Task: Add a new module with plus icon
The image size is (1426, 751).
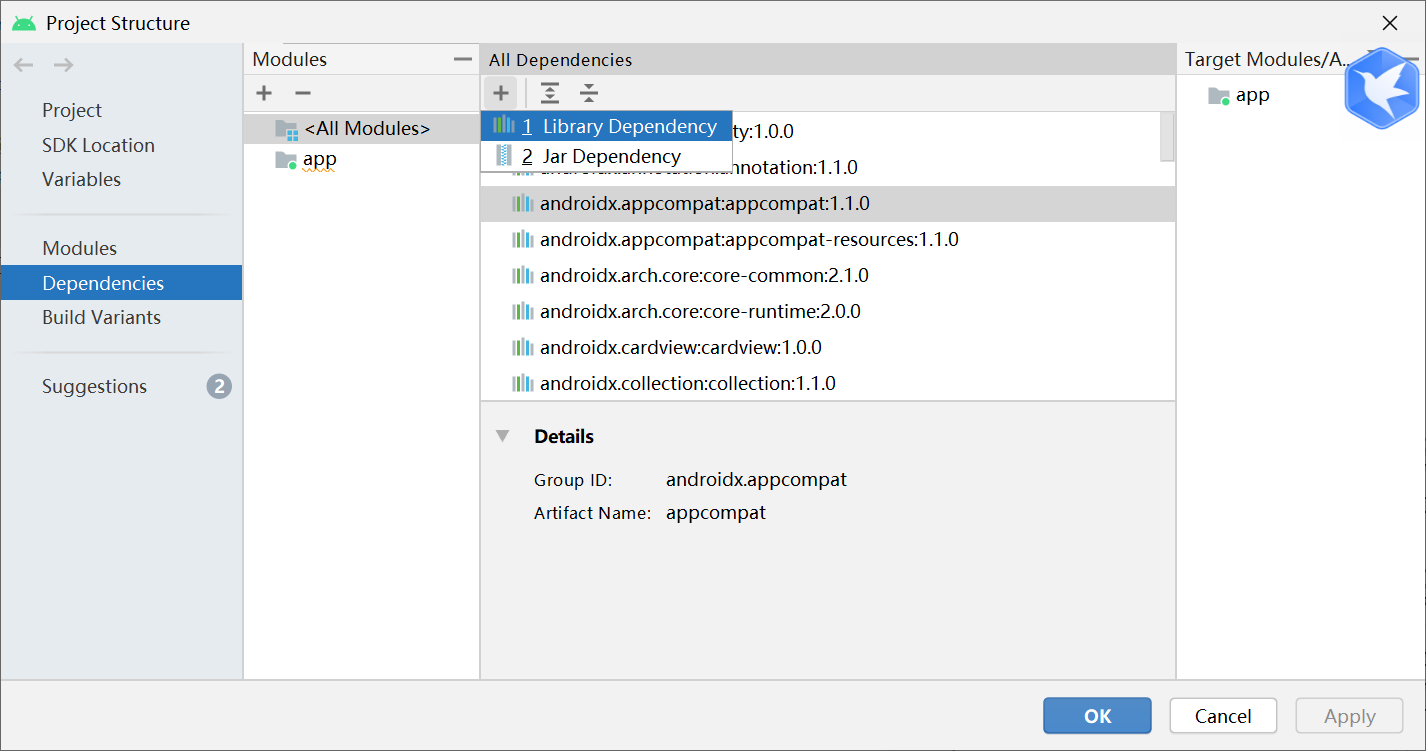Action: tap(264, 93)
